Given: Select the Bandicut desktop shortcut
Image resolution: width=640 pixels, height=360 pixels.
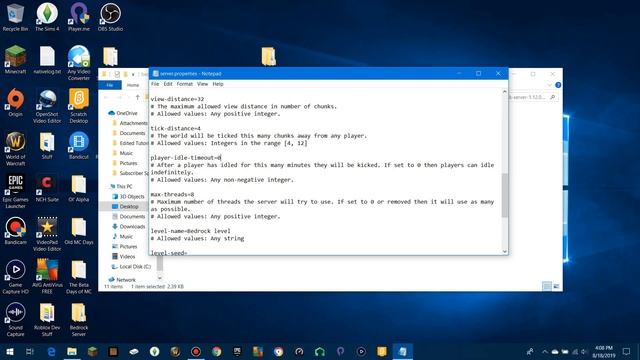Looking at the screenshot, I should (79, 145).
